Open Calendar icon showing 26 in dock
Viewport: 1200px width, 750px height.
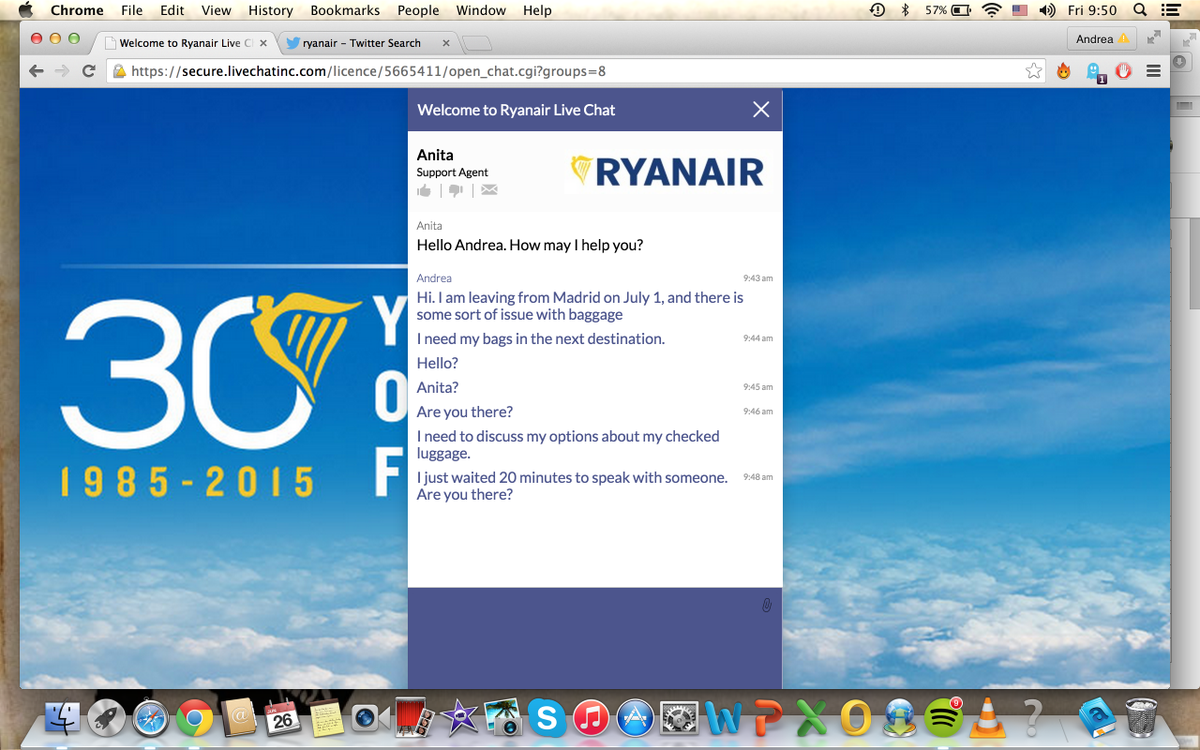point(282,716)
